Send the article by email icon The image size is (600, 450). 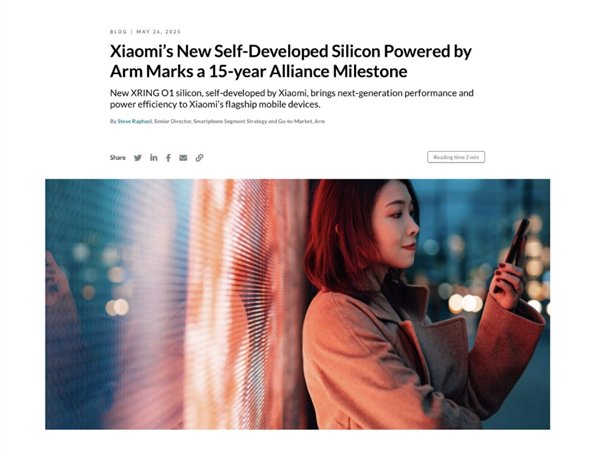click(183, 158)
